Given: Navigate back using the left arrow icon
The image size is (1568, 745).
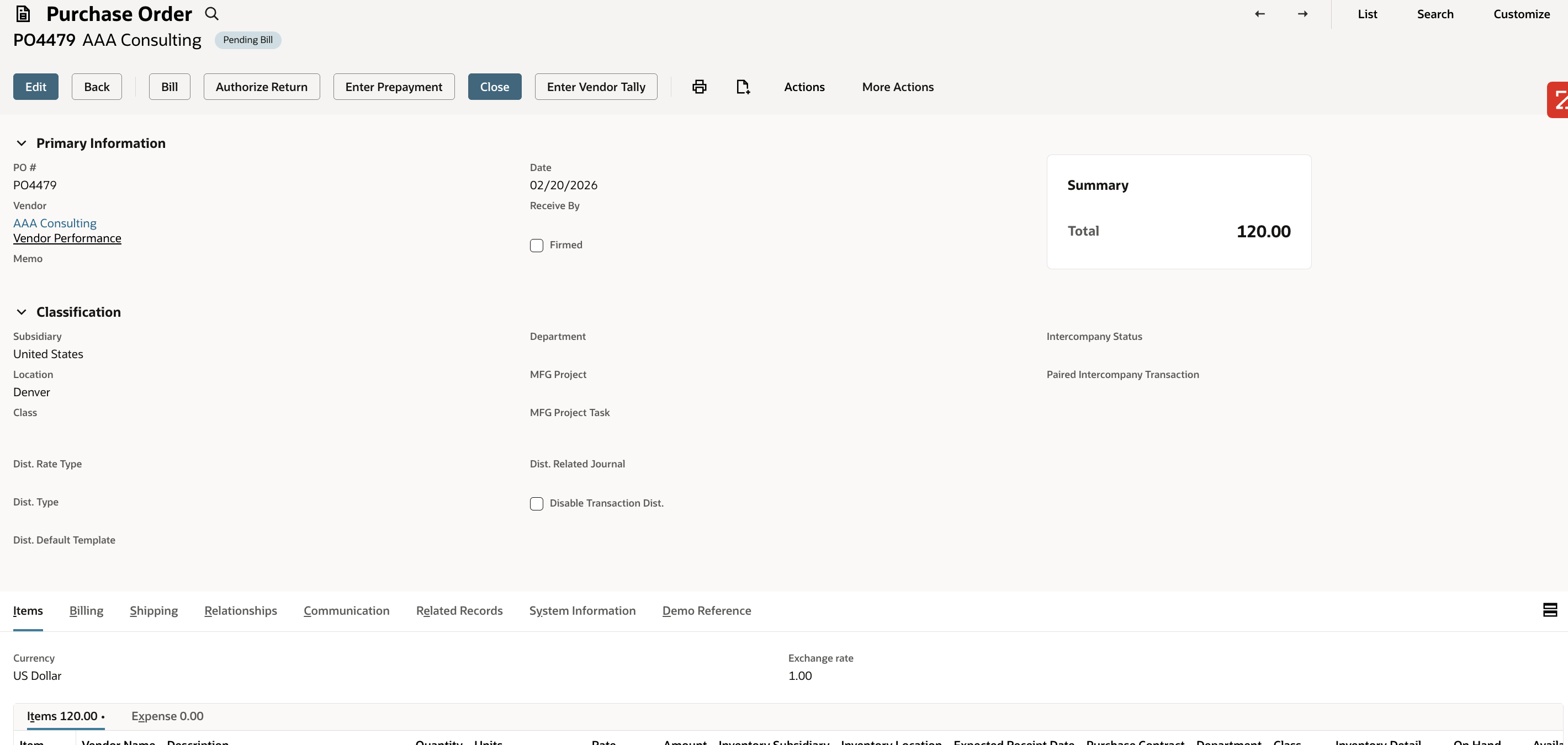Looking at the screenshot, I should pyautogui.click(x=1259, y=13).
